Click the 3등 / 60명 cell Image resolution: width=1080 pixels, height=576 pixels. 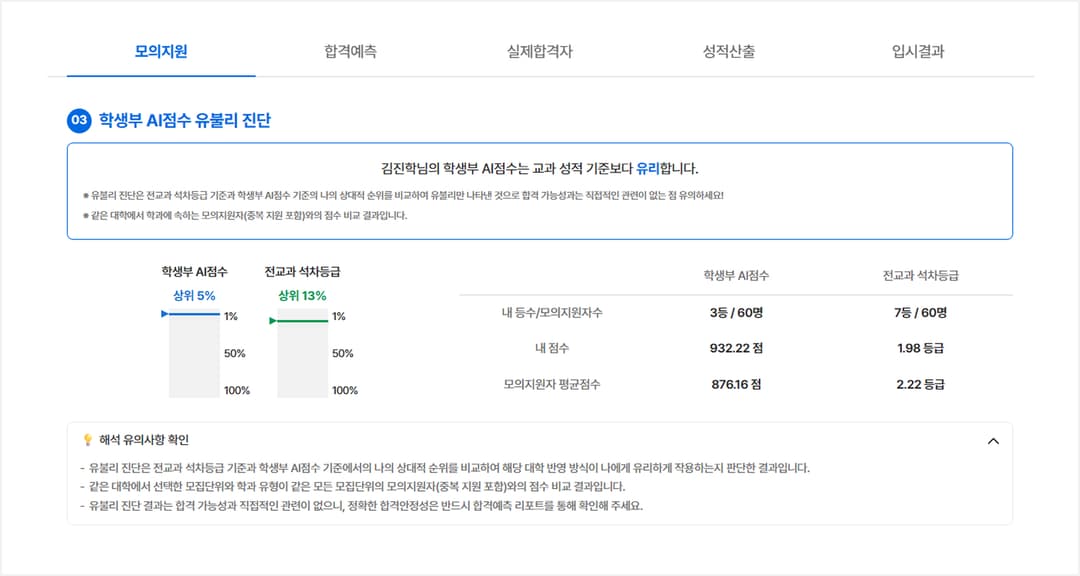(x=736, y=313)
